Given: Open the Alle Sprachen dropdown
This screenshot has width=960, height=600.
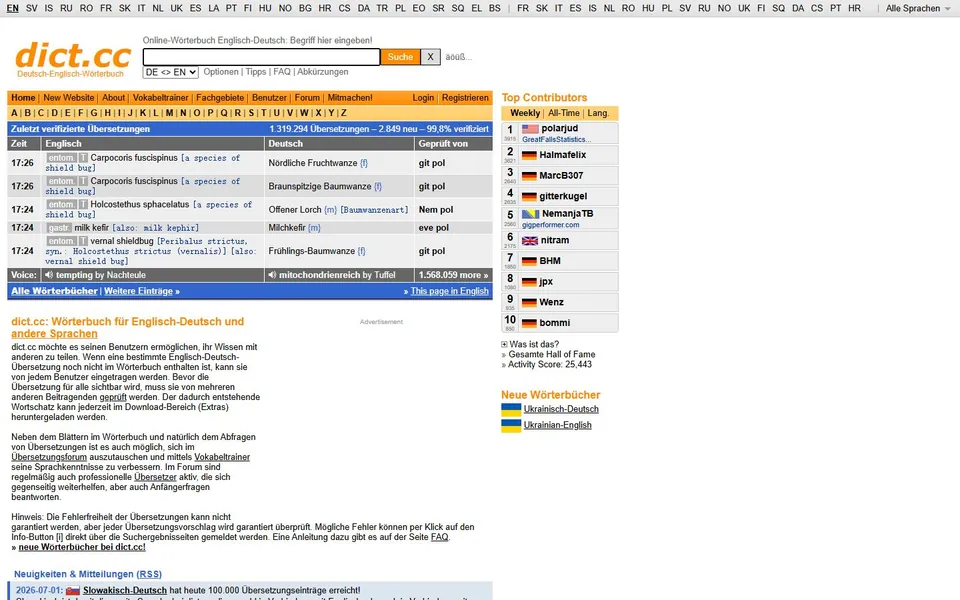Looking at the screenshot, I should click(x=918, y=9).
